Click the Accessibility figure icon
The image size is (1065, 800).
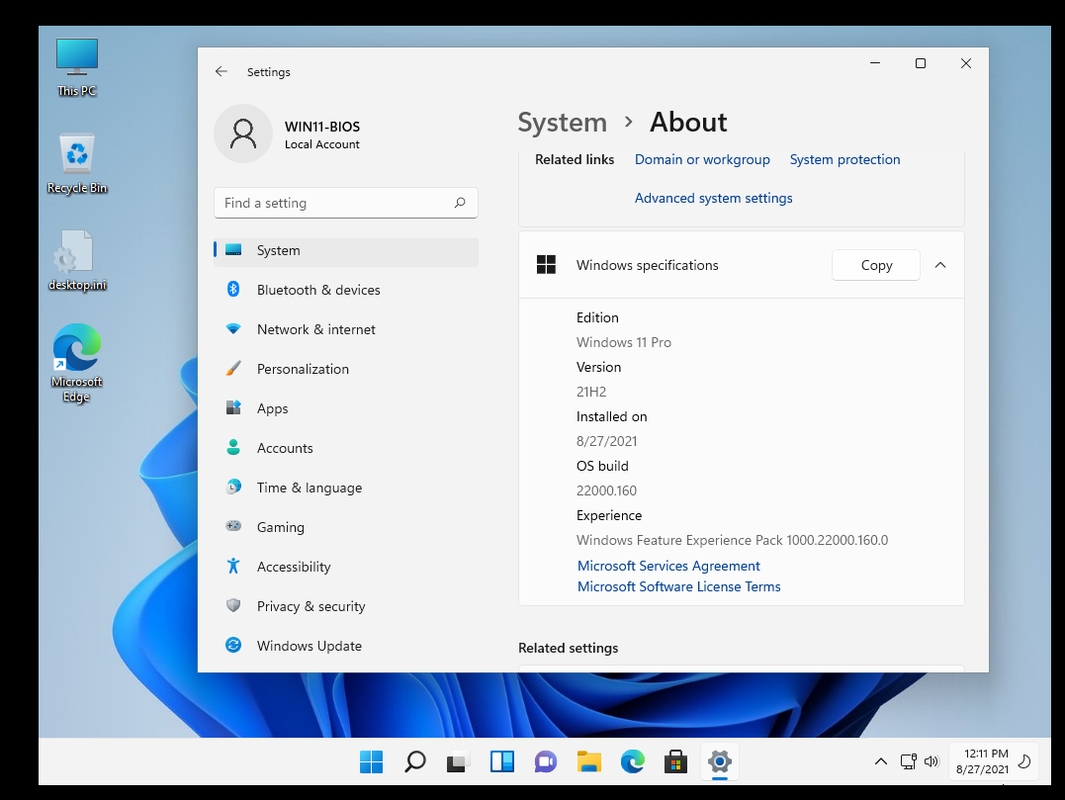pos(233,566)
